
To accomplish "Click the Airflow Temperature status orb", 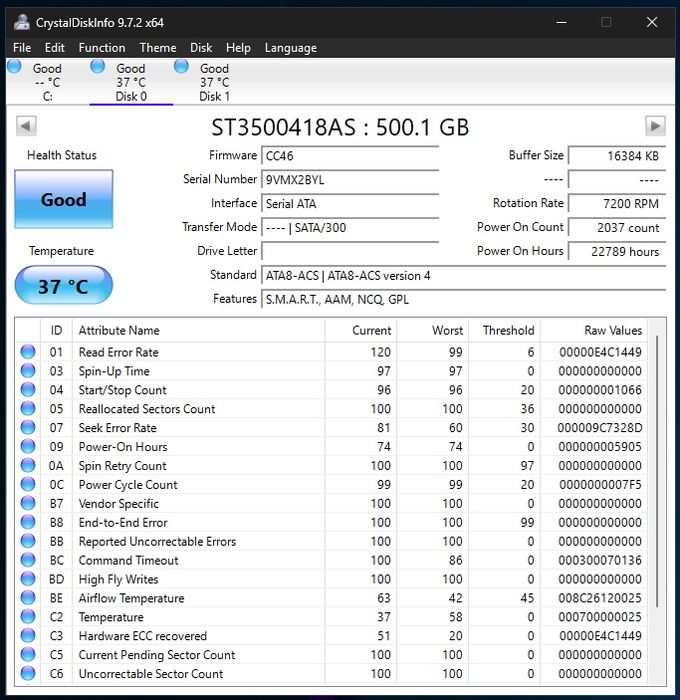I will point(28,597).
